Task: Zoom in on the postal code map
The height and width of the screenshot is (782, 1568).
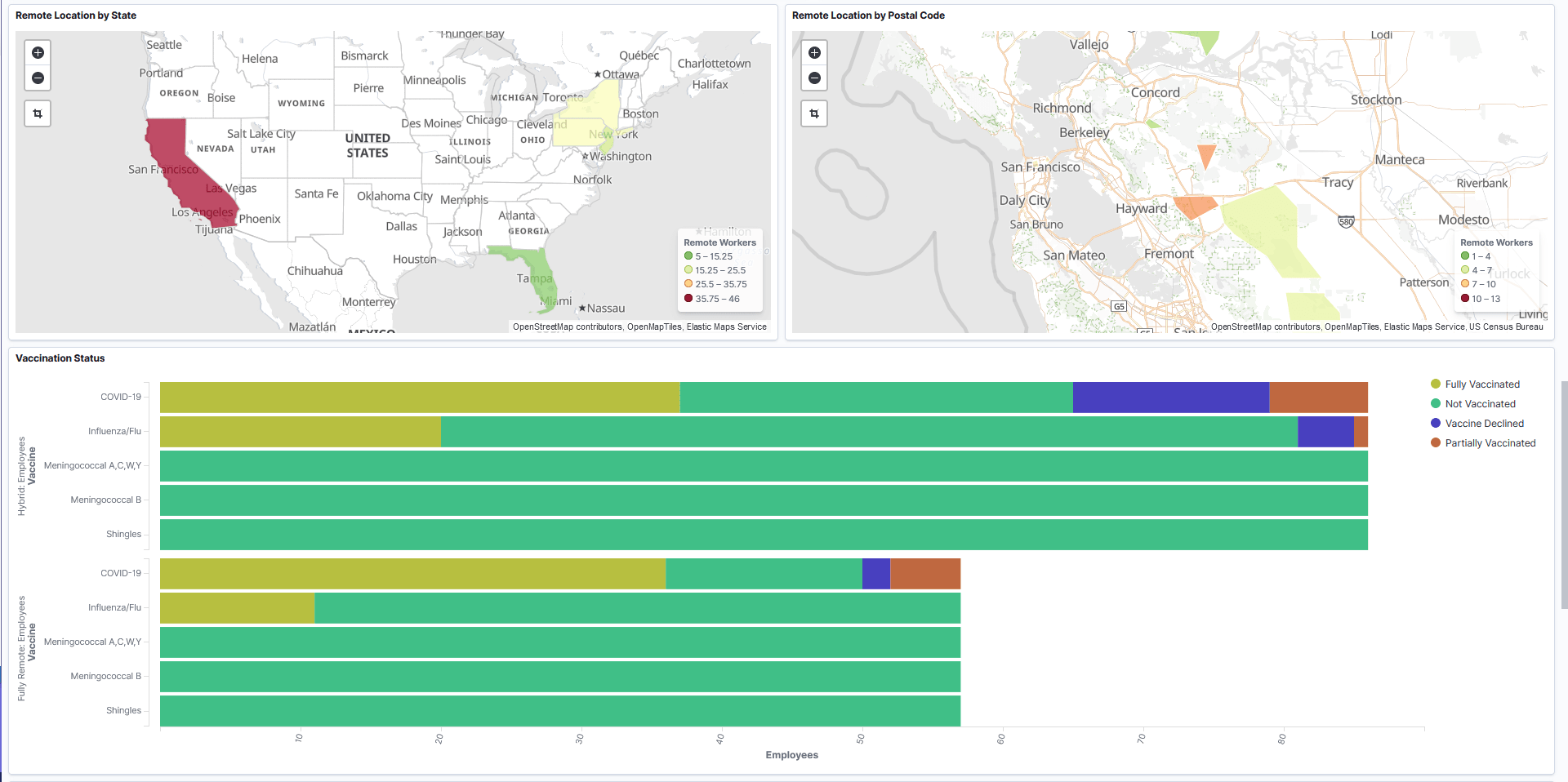Action: point(814,52)
